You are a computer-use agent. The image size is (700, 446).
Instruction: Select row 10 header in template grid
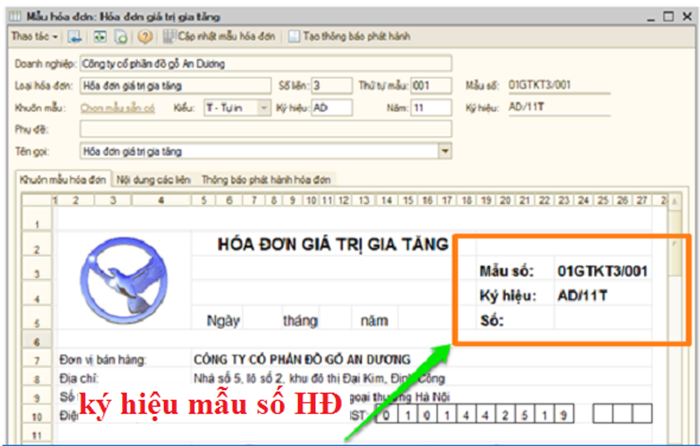pyautogui.click(x=37, y=414)
